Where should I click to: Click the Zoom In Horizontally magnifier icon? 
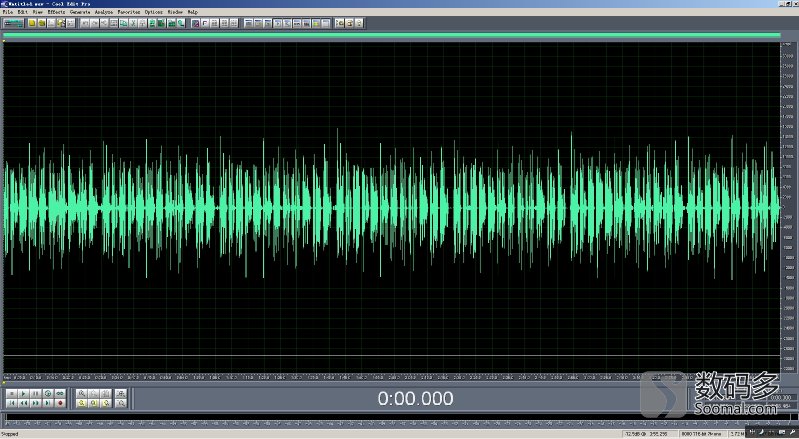point(82,394)
